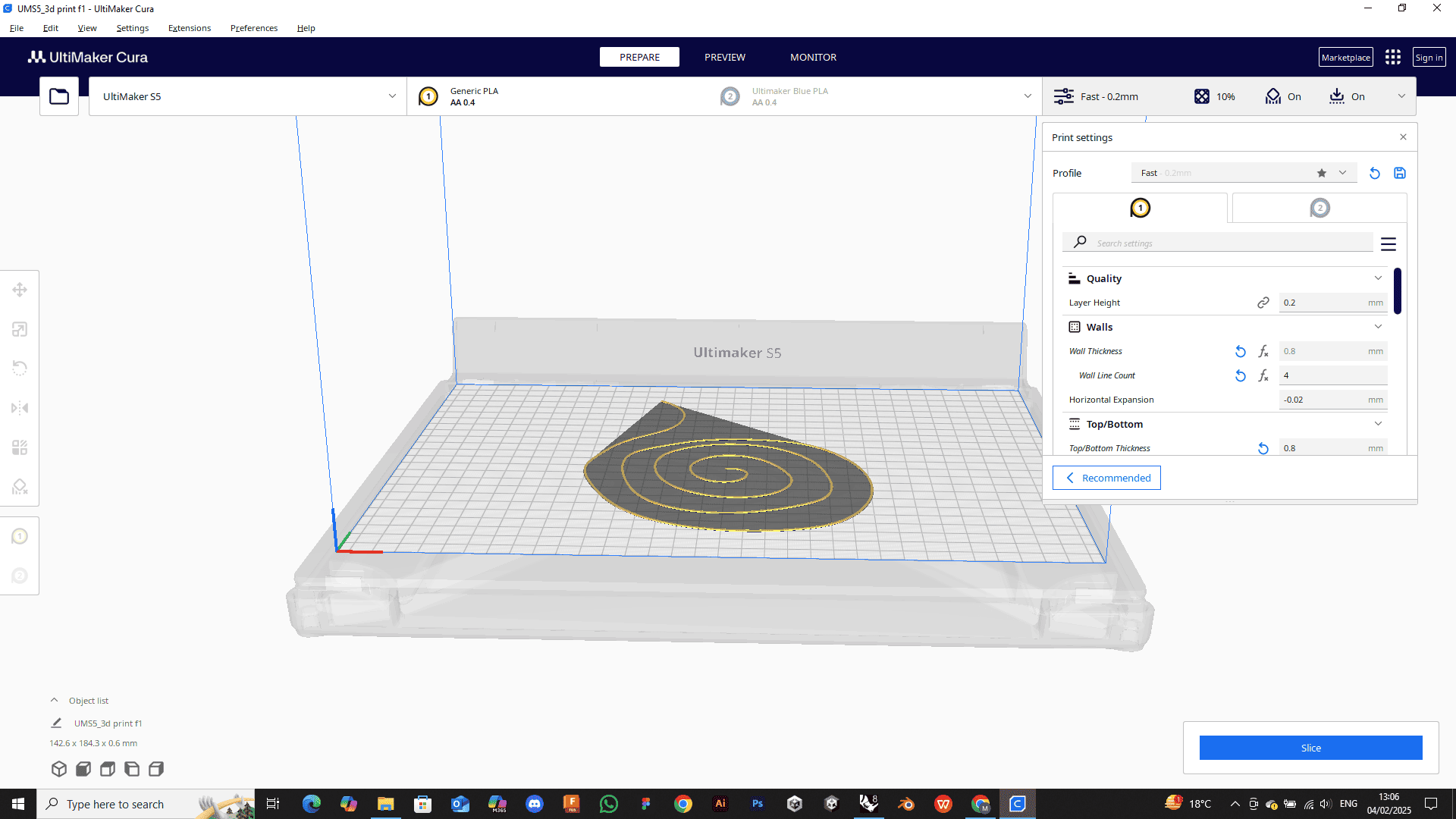This screenshot has width=1456, height=819.
Task: Select the extruder 2 settings tab
Action: (x=1319, y=208)
